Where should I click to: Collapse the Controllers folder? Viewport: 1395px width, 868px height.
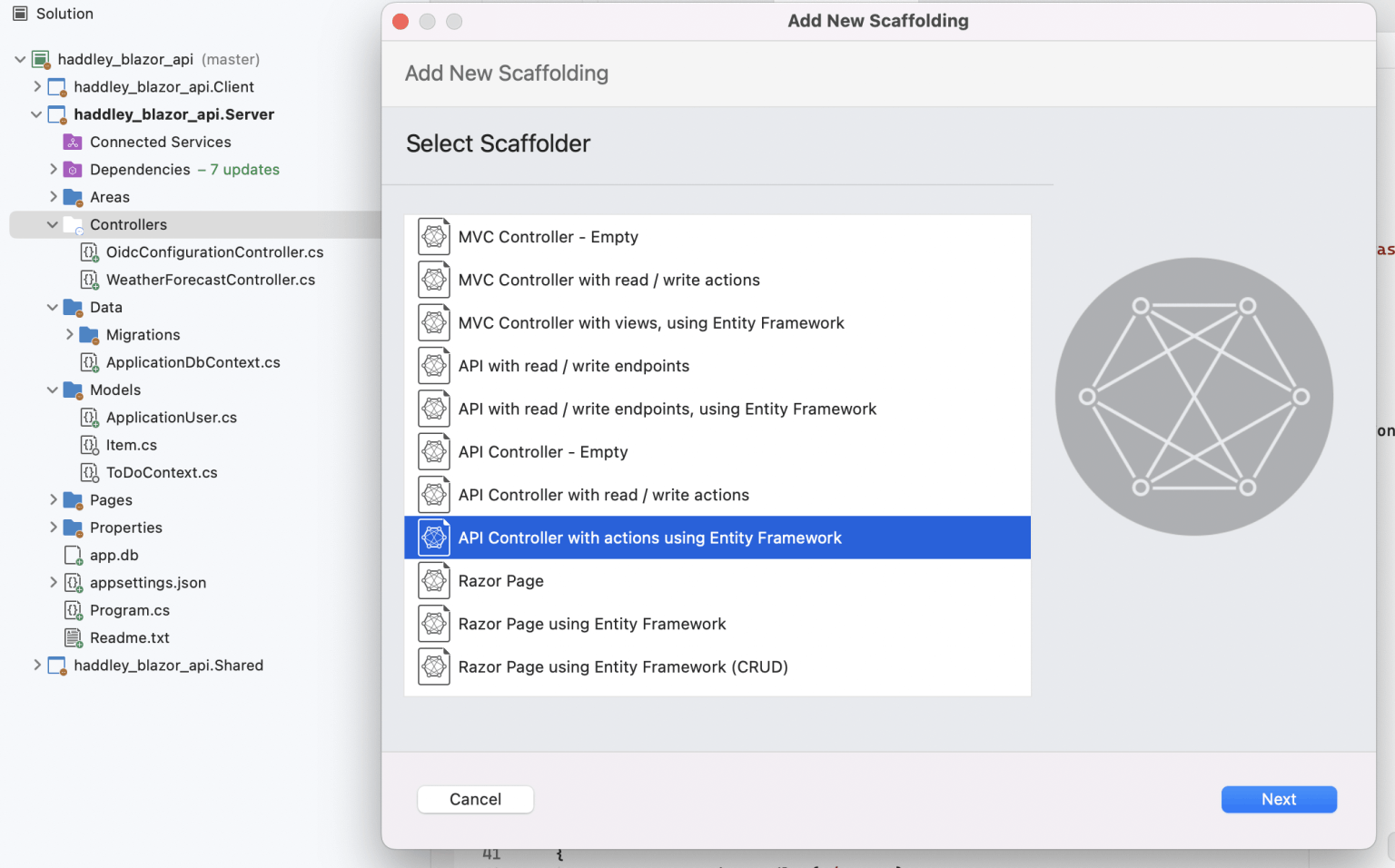[53, 224]
